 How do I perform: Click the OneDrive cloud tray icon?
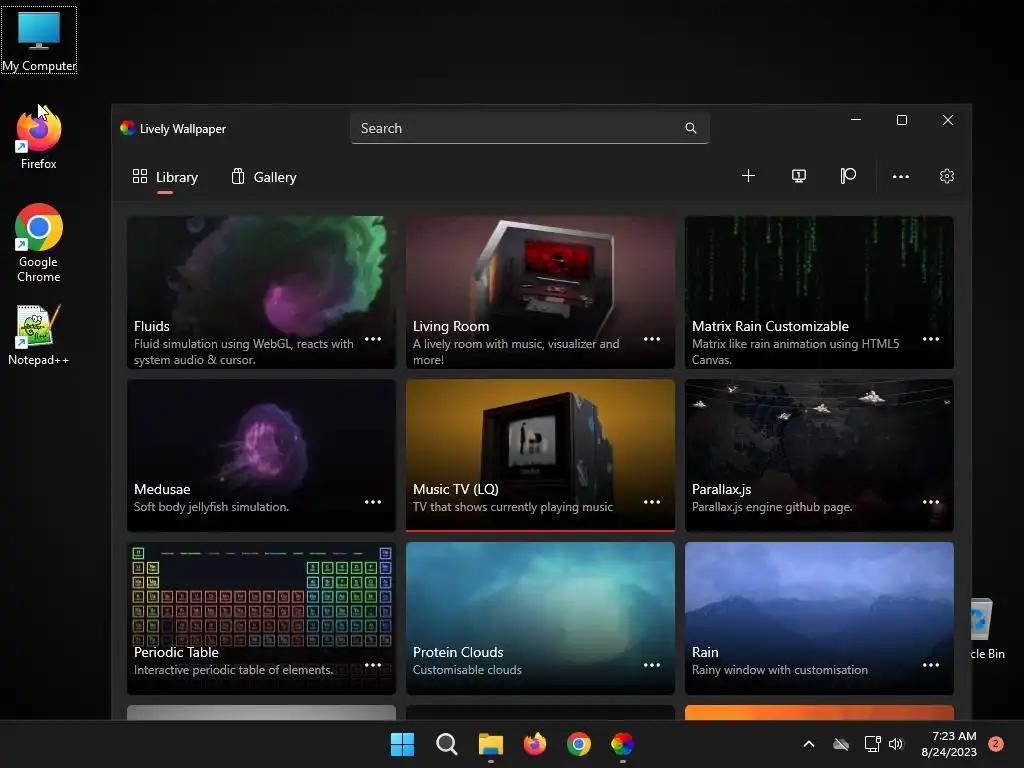841,744
